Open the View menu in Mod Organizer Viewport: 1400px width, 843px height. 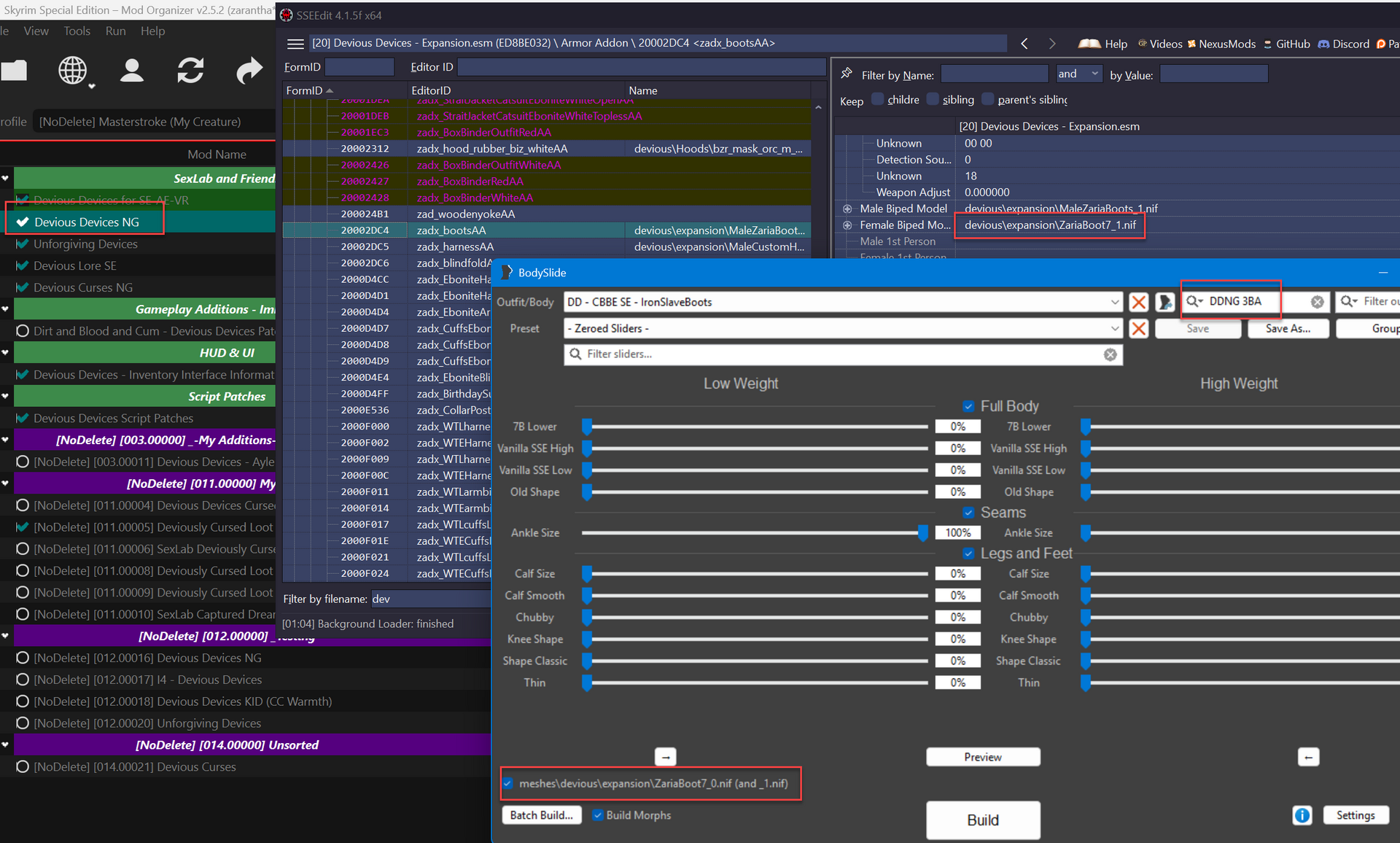[36, 31]
